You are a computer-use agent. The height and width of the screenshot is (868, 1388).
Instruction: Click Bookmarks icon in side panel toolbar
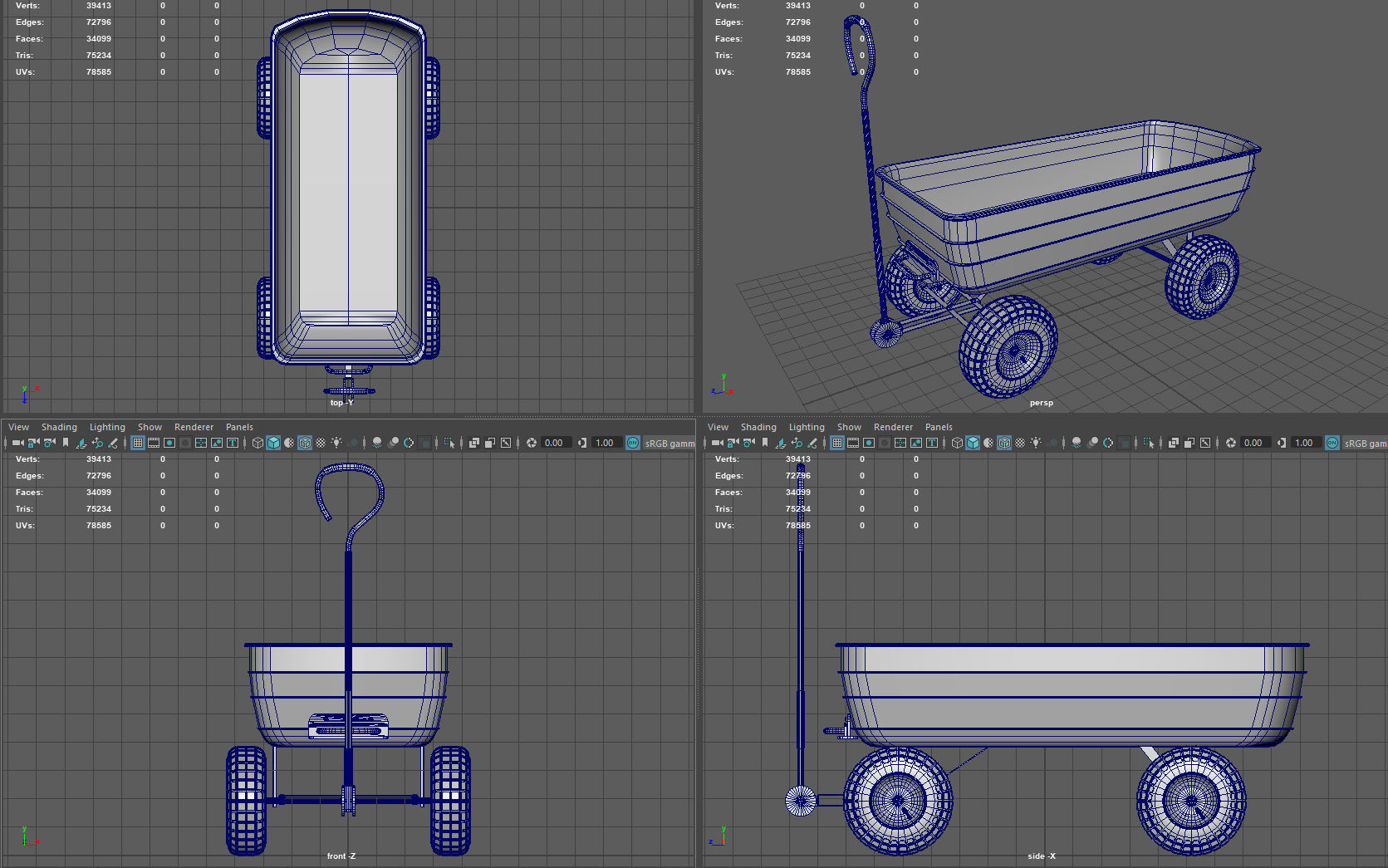[x=765, y=443]
